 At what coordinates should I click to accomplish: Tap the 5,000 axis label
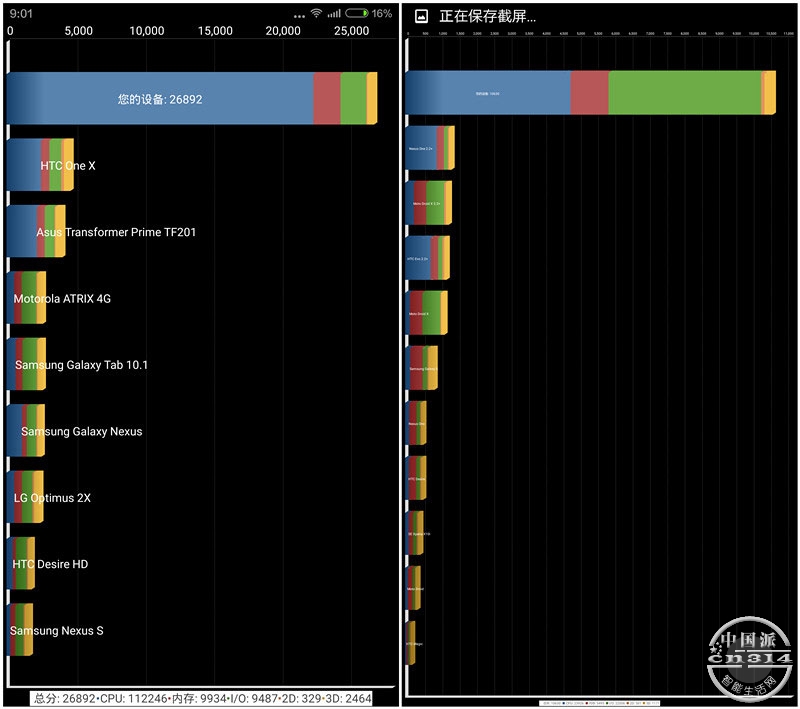point(79,31)
